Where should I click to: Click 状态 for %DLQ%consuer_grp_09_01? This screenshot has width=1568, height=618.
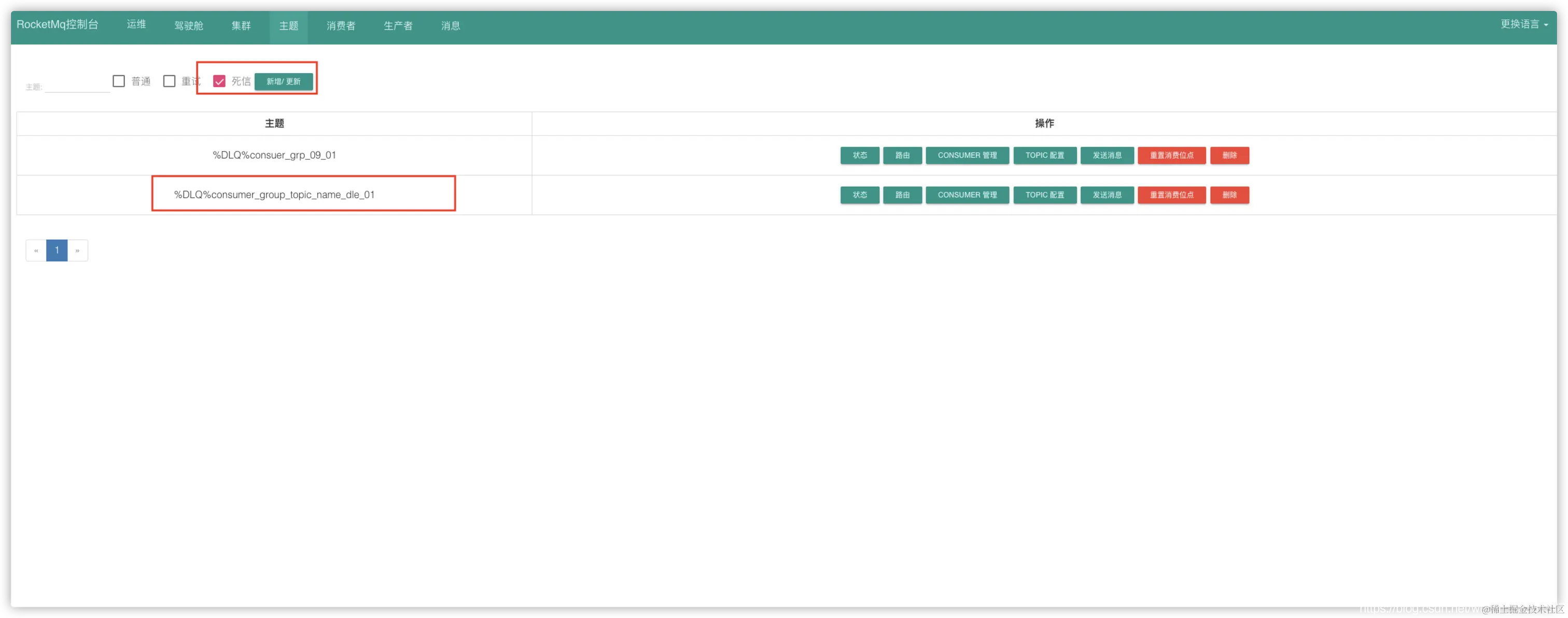click(859, 155)
